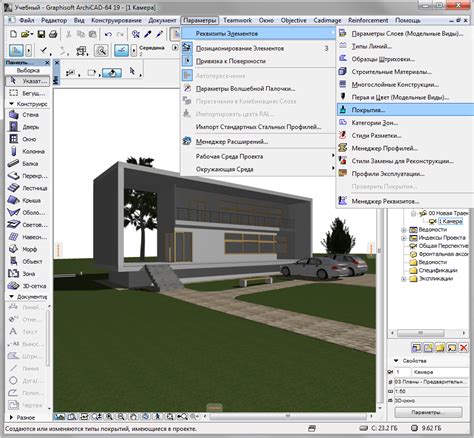
Task: Select the Колонна (Column) tool
Action: (28, 151)
